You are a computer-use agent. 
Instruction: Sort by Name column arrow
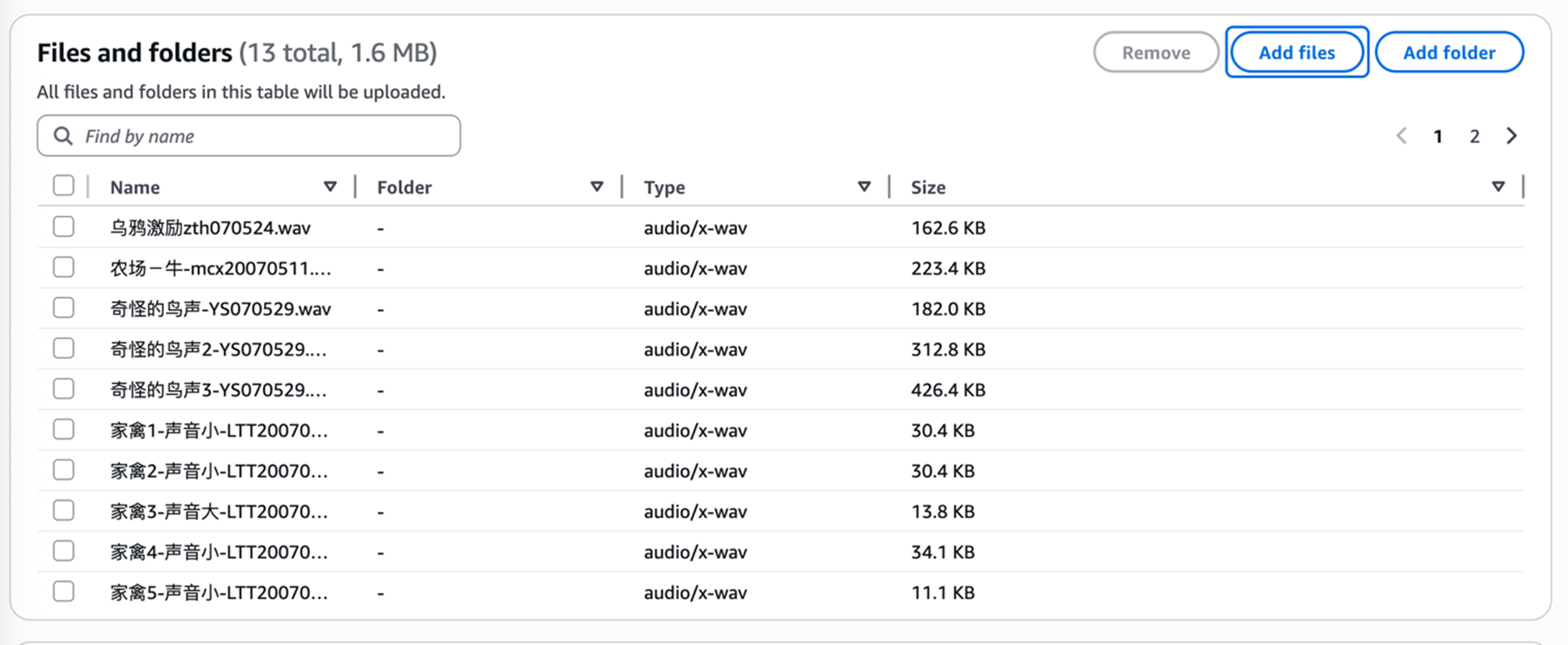330,186
